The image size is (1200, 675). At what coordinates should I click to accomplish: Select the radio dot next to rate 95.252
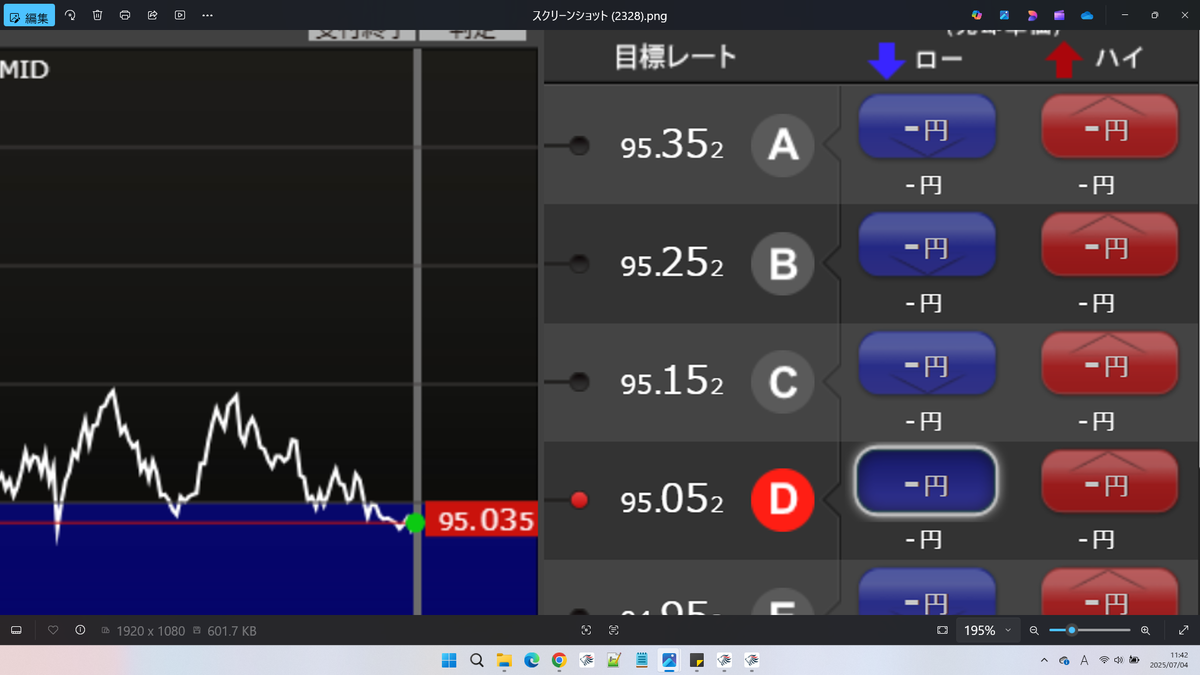(578, 264)
